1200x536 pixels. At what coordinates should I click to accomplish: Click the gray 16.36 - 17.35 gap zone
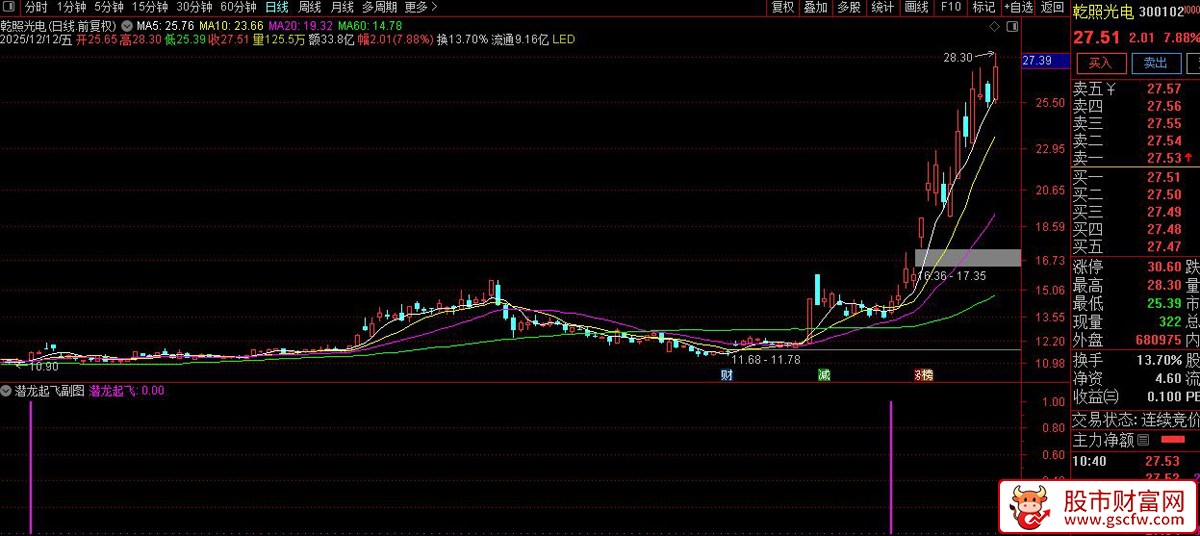(968, 257)
